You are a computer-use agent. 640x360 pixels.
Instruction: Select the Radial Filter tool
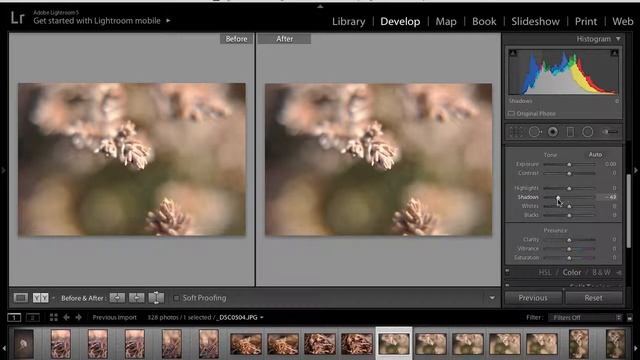(587, 132)
